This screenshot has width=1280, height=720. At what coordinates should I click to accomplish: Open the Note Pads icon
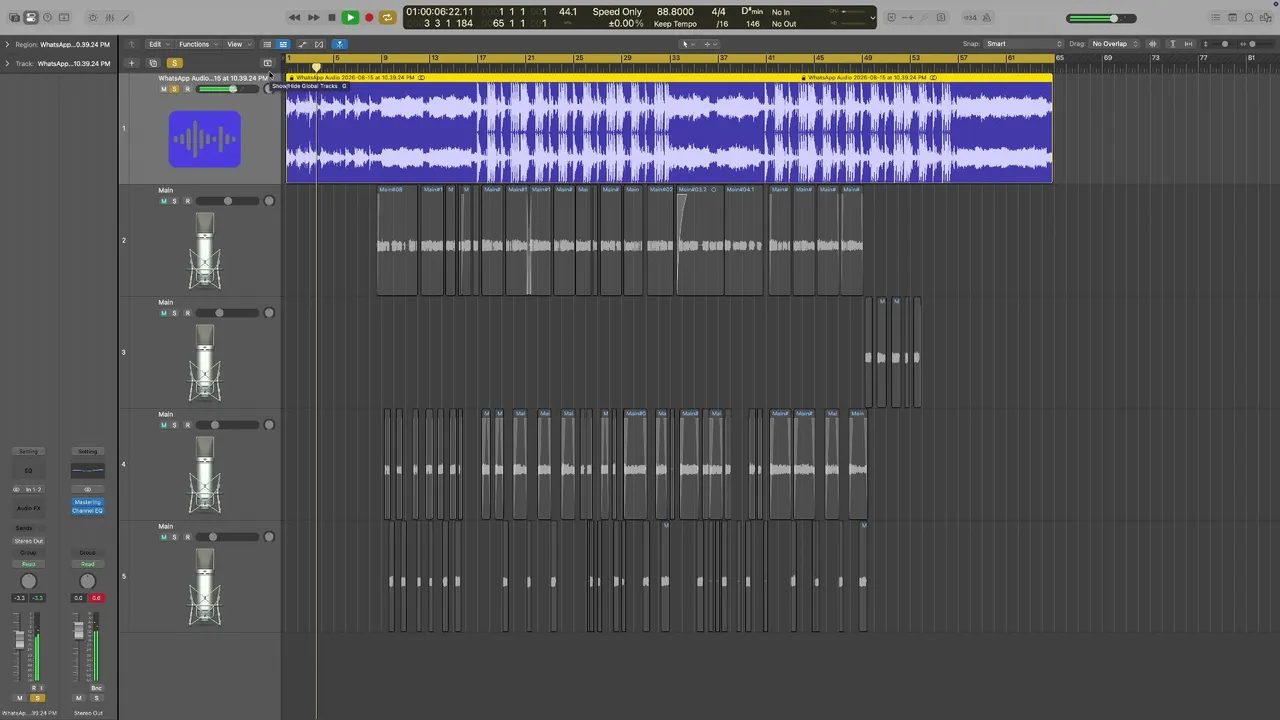pos(1233,17)
